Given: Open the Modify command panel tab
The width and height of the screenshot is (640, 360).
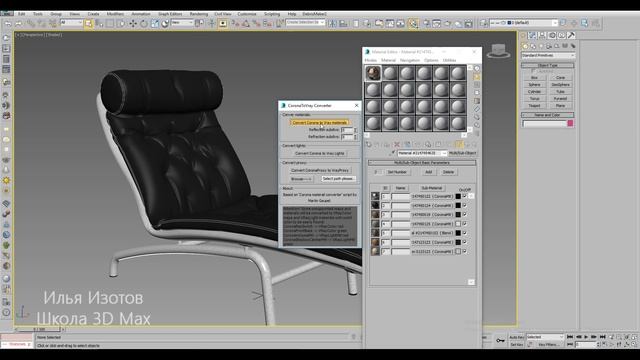Looking at the screenshot, I should [532, 36].
